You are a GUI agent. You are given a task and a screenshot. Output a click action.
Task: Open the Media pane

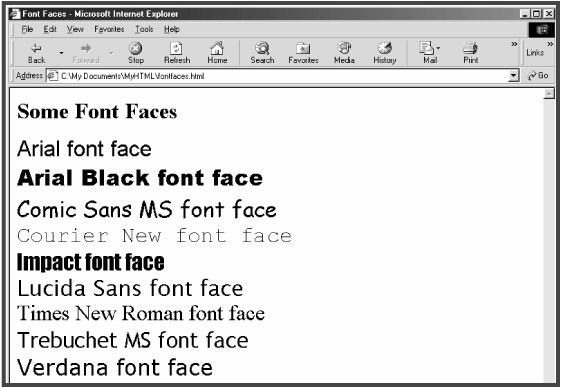tap(344, 53)
